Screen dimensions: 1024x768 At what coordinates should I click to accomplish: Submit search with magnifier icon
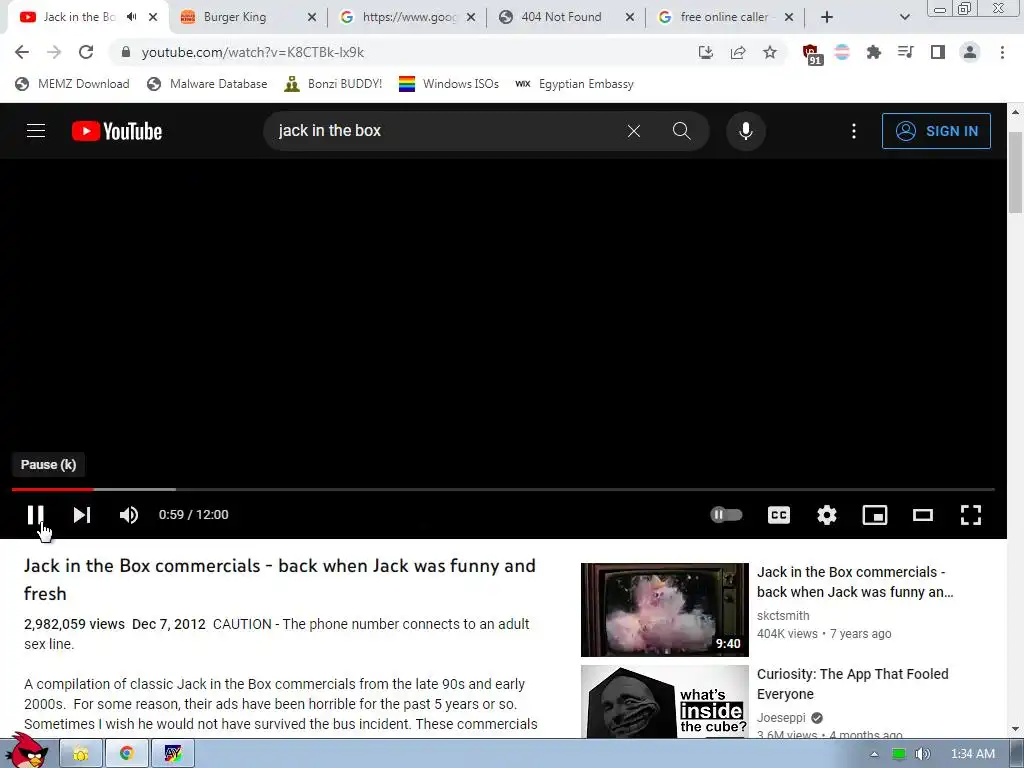pos(681,131)
